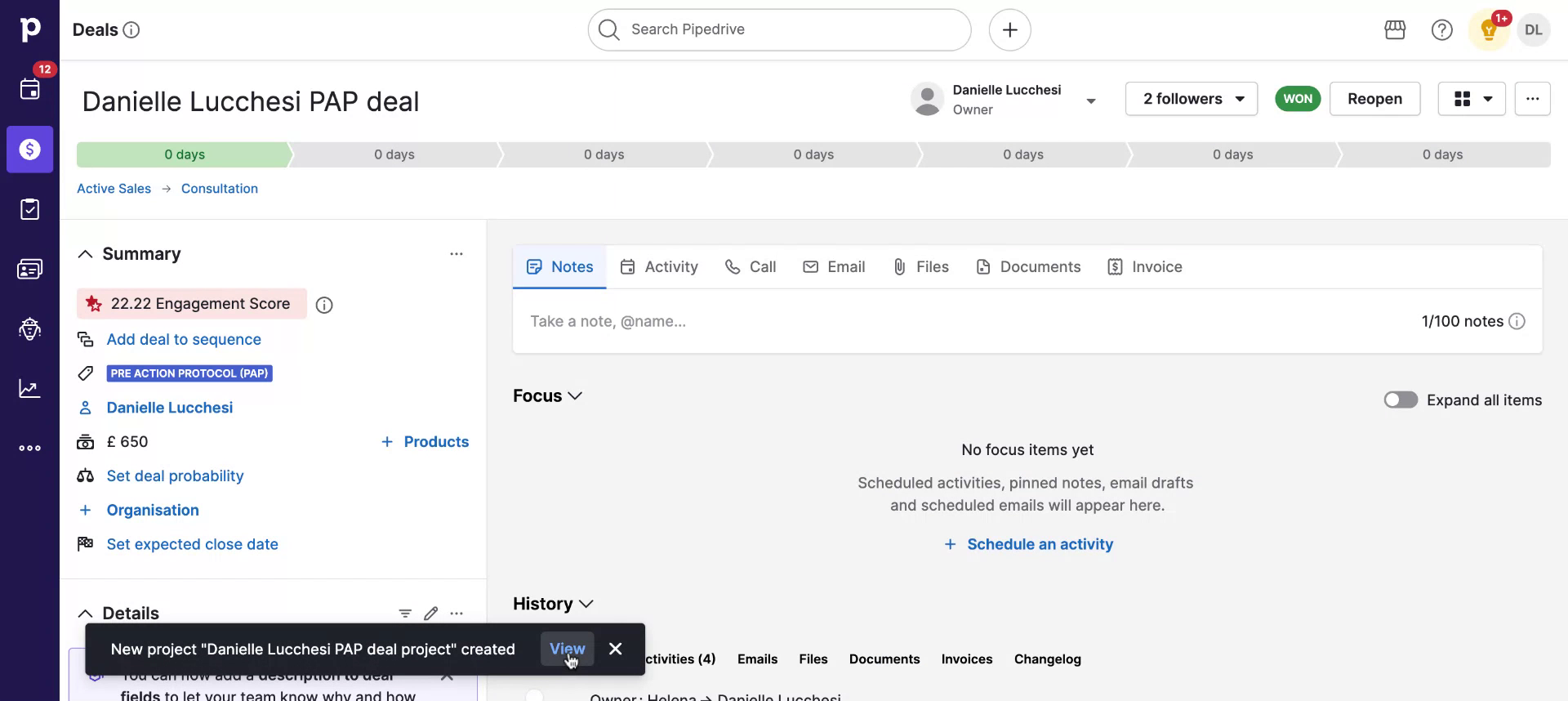Select the history Documents filter
Screen dimensions: 1568x701
pyautogui.click(x=884, y=659)
